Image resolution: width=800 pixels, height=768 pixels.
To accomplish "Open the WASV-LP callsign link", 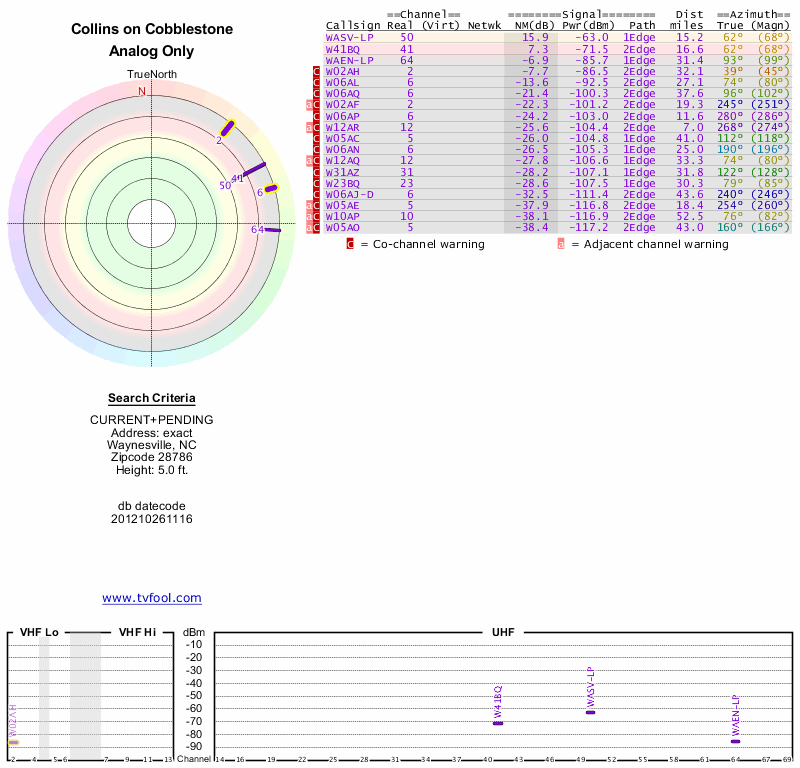I will [x=349, y=37].
